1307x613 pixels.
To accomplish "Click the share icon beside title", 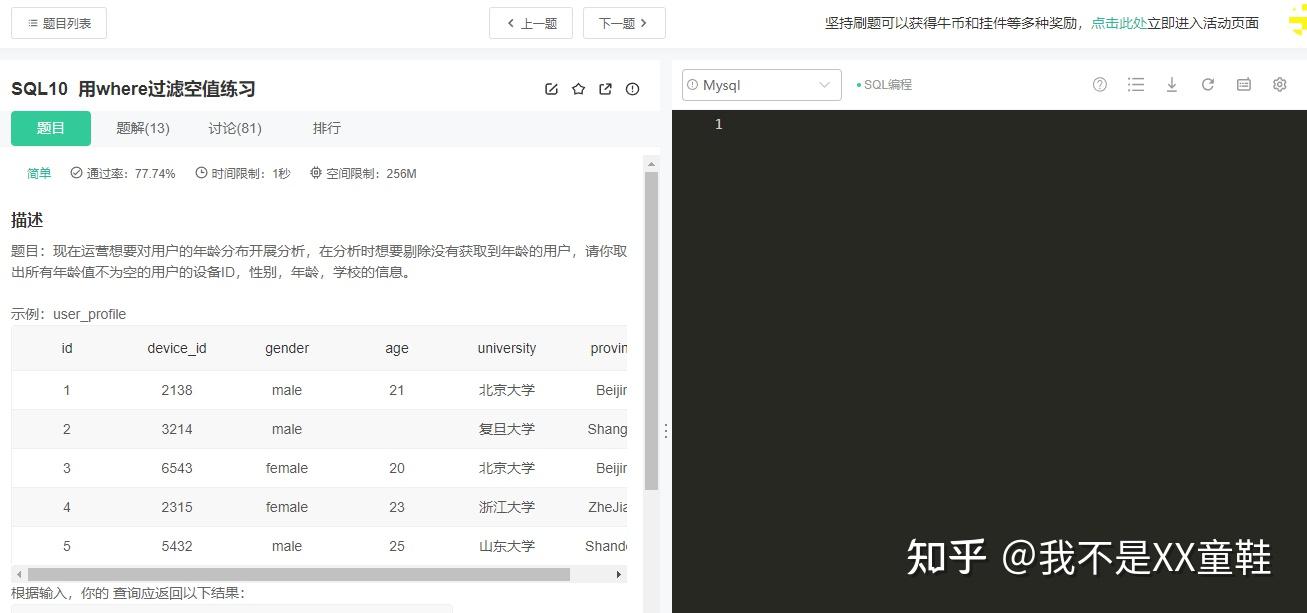I will (605, 89).
